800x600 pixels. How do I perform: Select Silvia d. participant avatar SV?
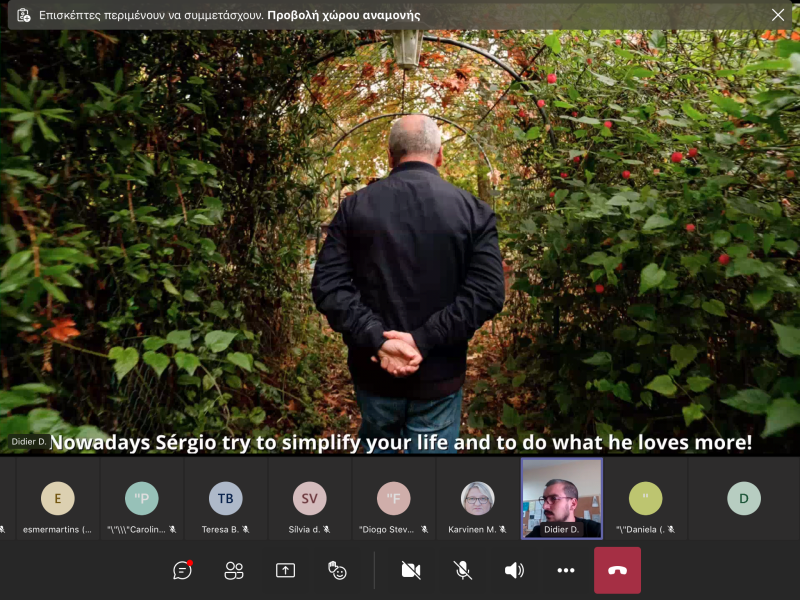tap(309, 498)
